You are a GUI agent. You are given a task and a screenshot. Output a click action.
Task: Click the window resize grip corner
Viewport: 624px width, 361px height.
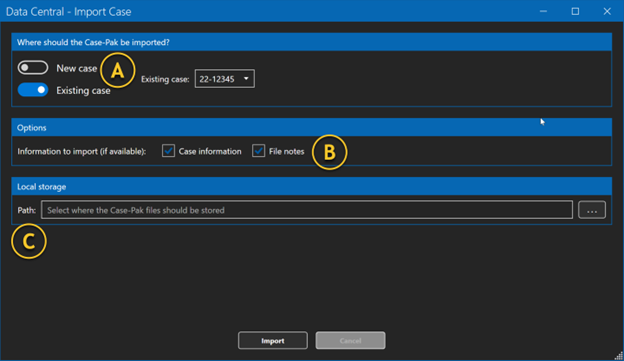tap(619, 356)
